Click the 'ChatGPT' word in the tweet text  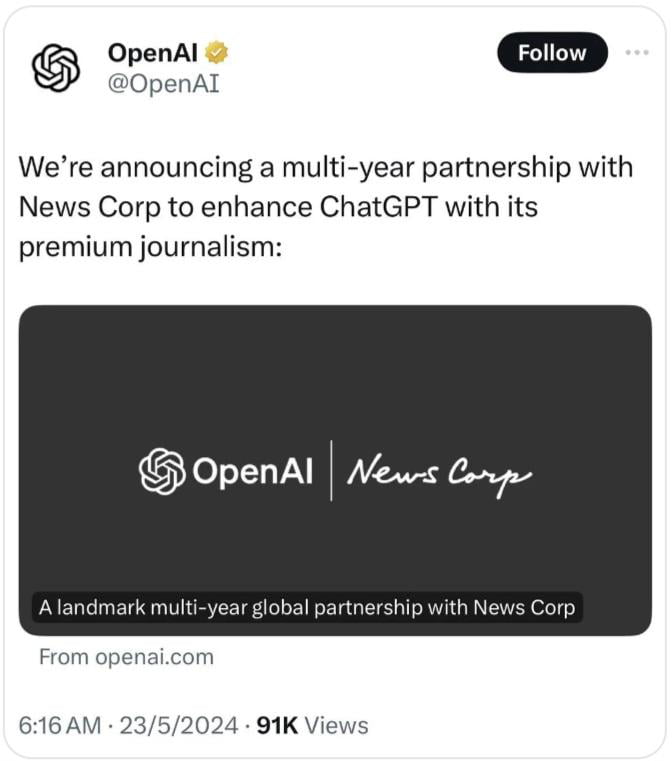click(379, 207)
